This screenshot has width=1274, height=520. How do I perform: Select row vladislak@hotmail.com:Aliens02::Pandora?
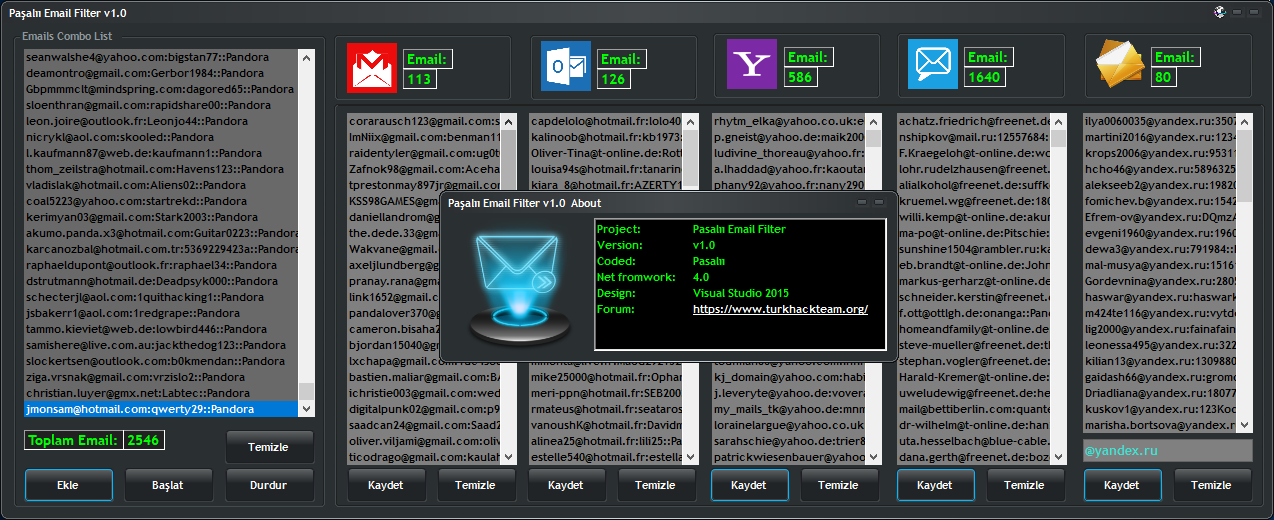pyautogui.click(x=162, y=185)
